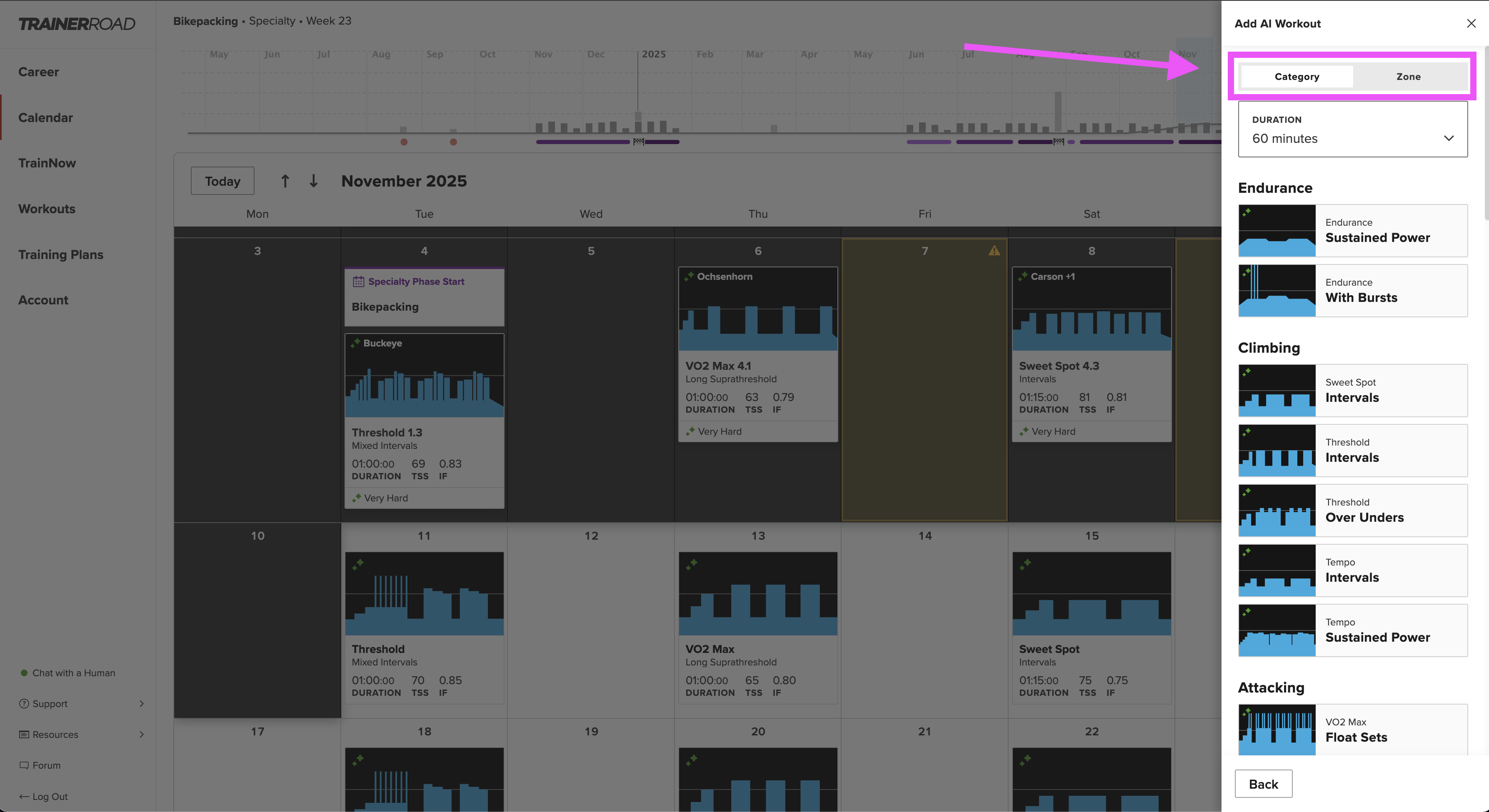Screen dimensions: 1489x812
Task: Go to next week with down arrow
Action: click(313, 181)
